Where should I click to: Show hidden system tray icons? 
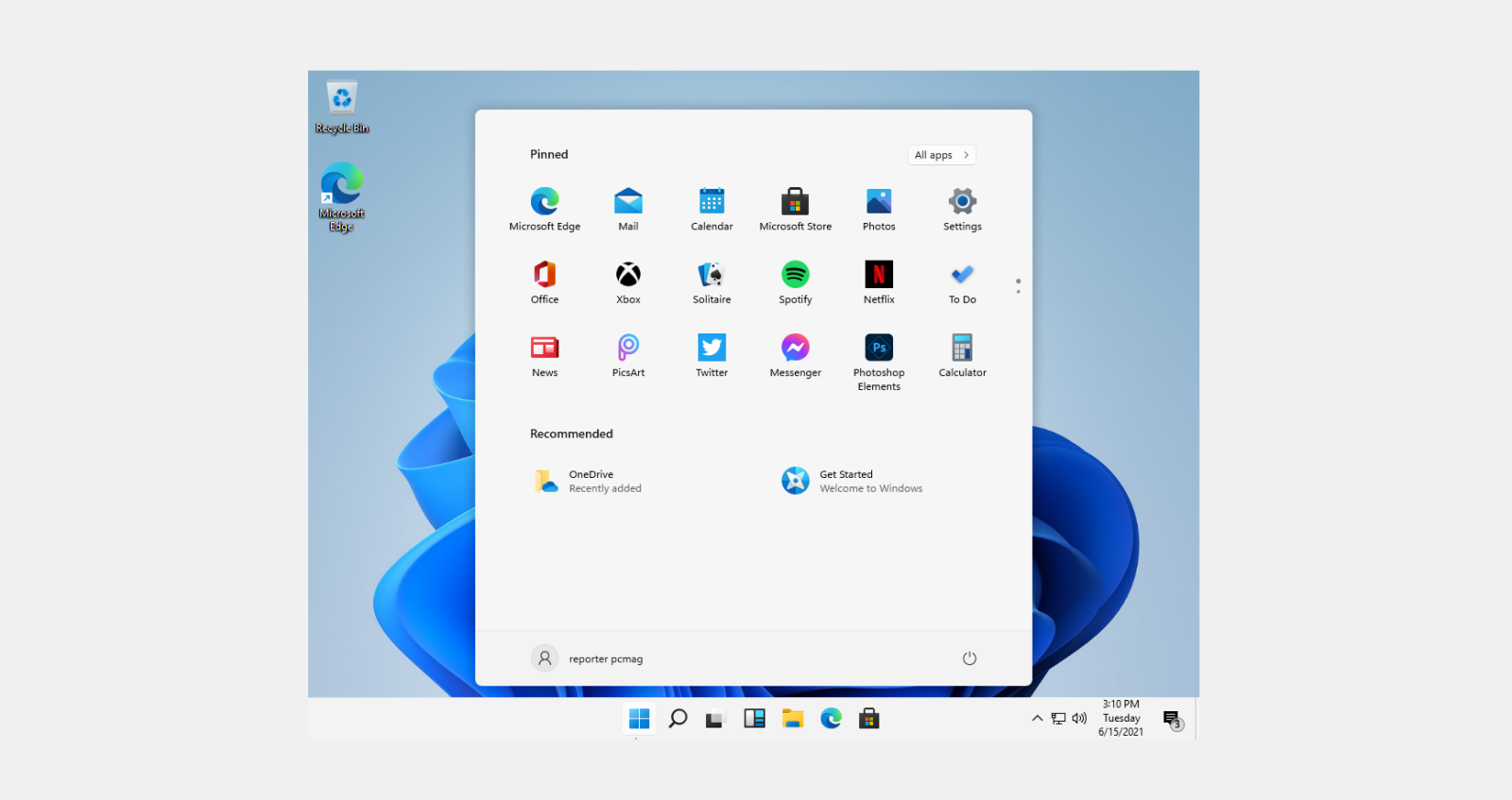click(x=1038, y=719)
